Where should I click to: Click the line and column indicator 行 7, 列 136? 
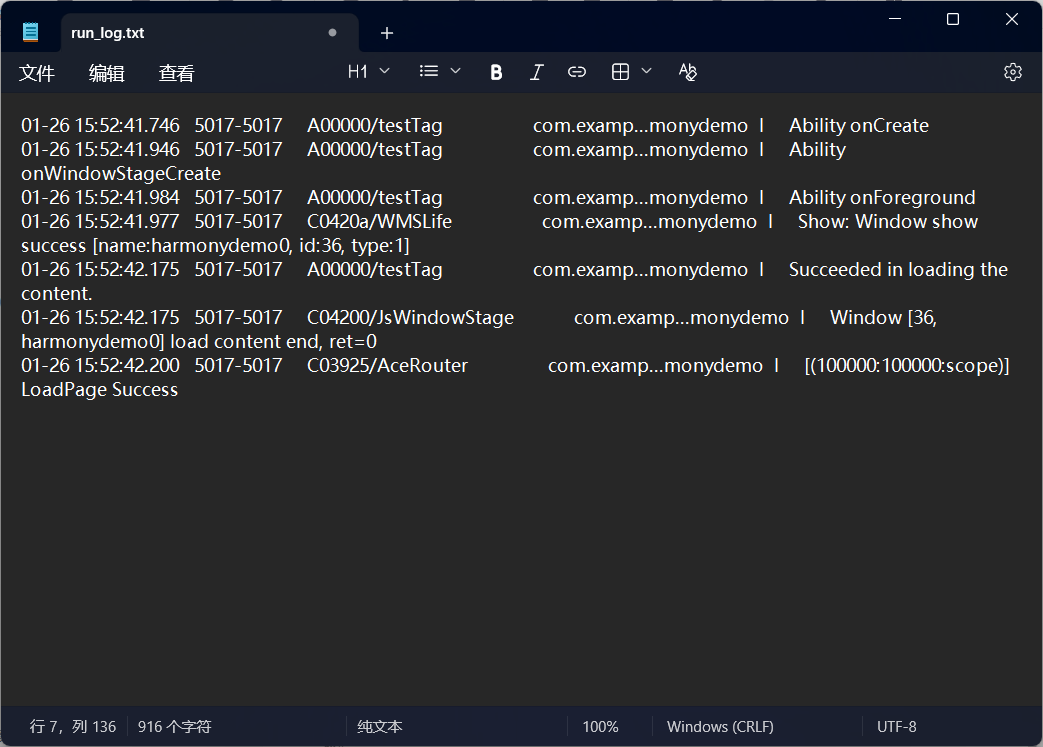pyautogui.click(x=73, y=726)
